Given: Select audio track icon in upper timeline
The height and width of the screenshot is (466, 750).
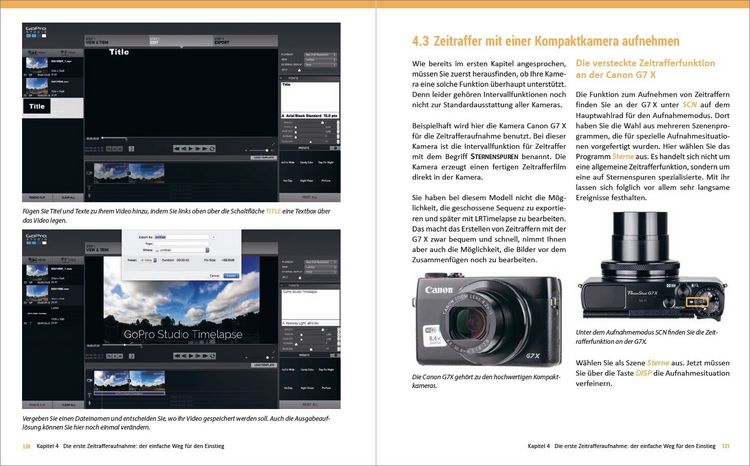Looking at the screenshot, I should point(89,196).
